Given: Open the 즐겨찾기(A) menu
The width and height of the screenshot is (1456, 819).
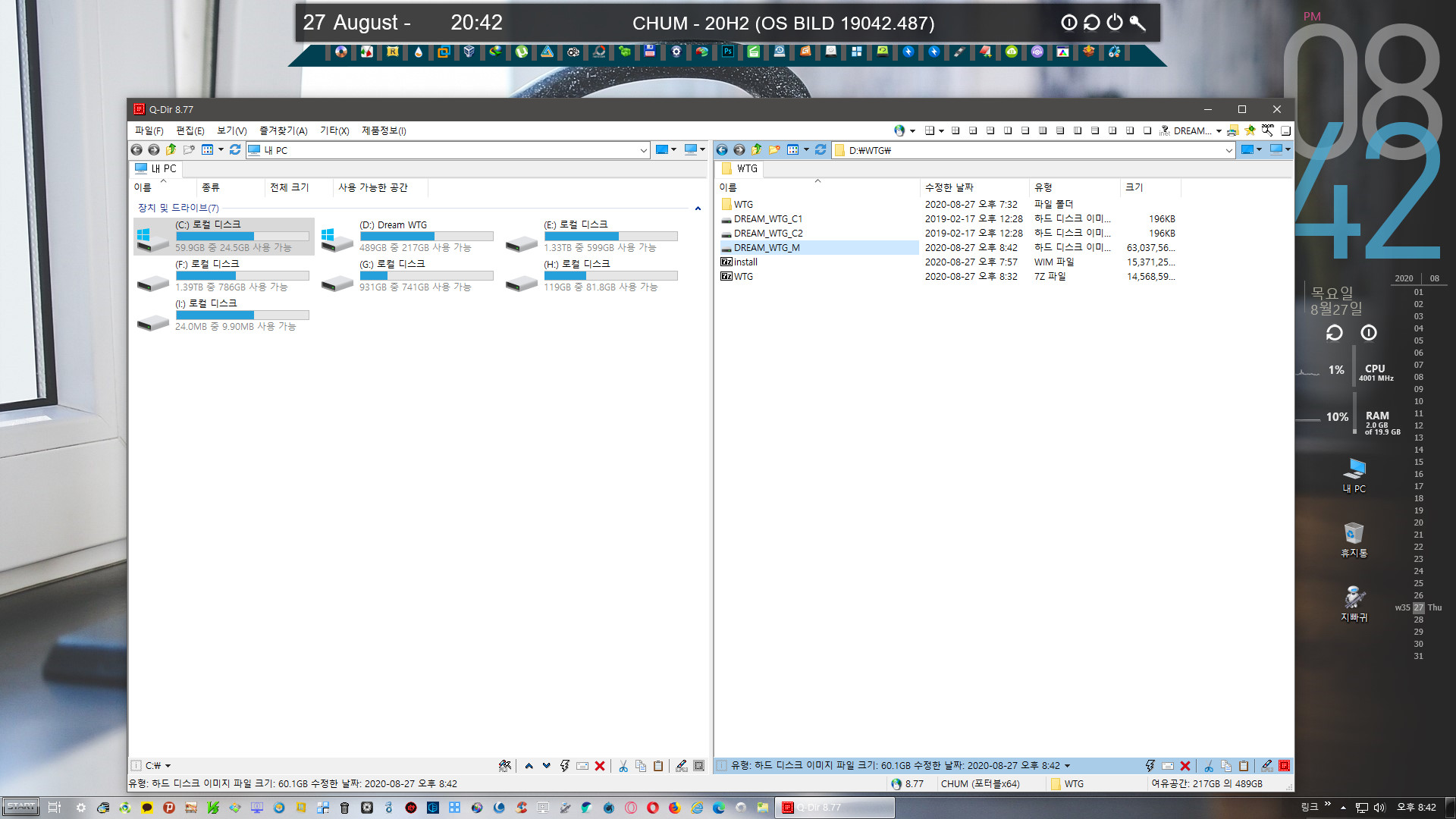Looking at the screenshot, I should pos(283,130).
